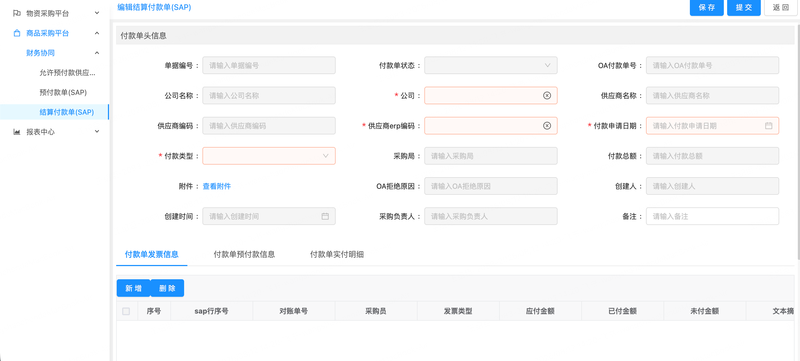Click the 公司名称 input field

tap(269, 95)
